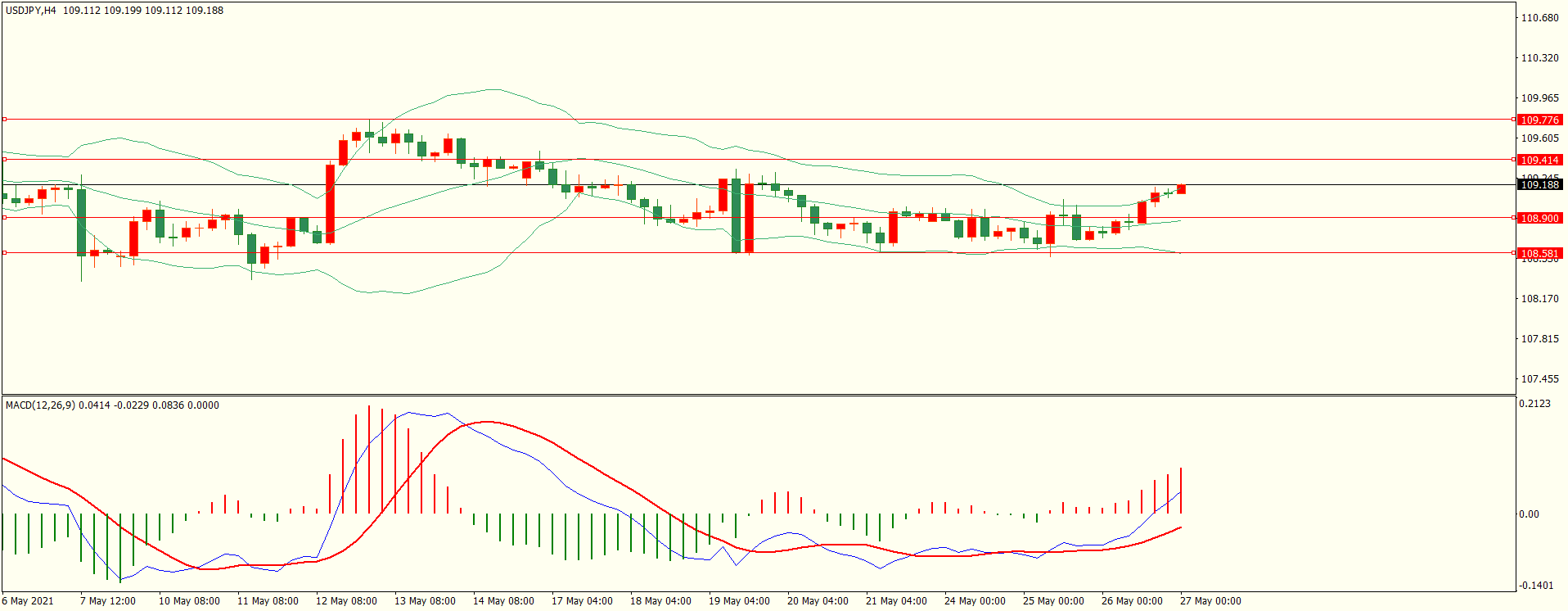
Task: Click the latest red candle at chart's right end
Action: pos(1181,189)
